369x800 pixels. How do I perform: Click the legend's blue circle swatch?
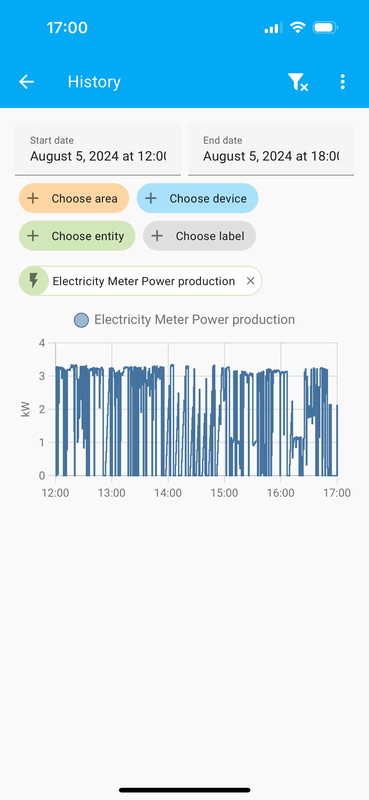click(x=81, y=320)
